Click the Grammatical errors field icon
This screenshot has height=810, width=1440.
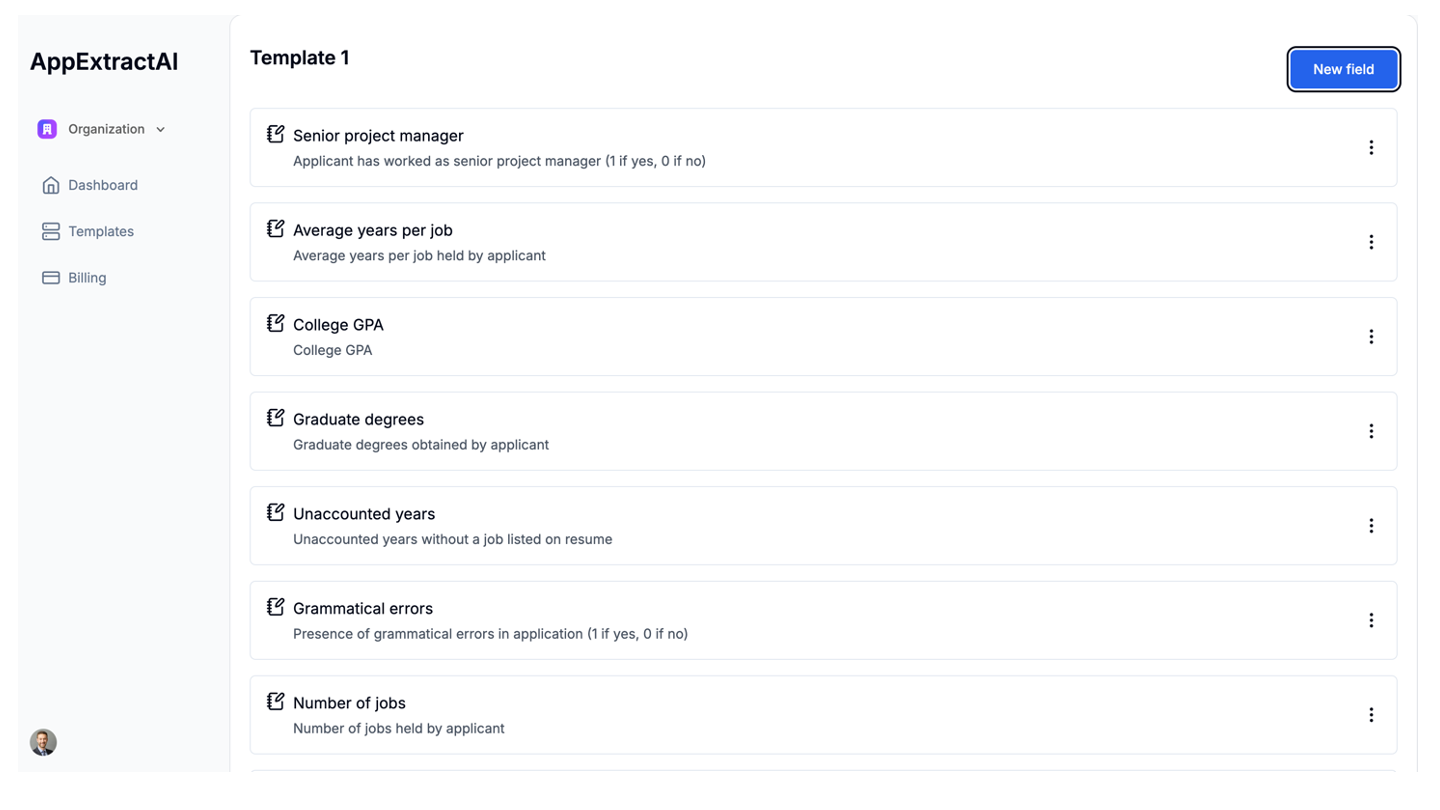[x=275, y=607]
